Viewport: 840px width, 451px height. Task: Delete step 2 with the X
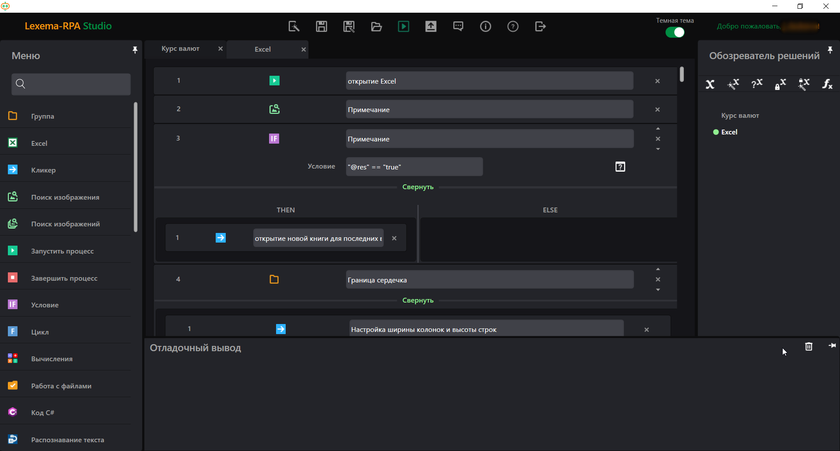pyautogui.click(x=657, y=109)
